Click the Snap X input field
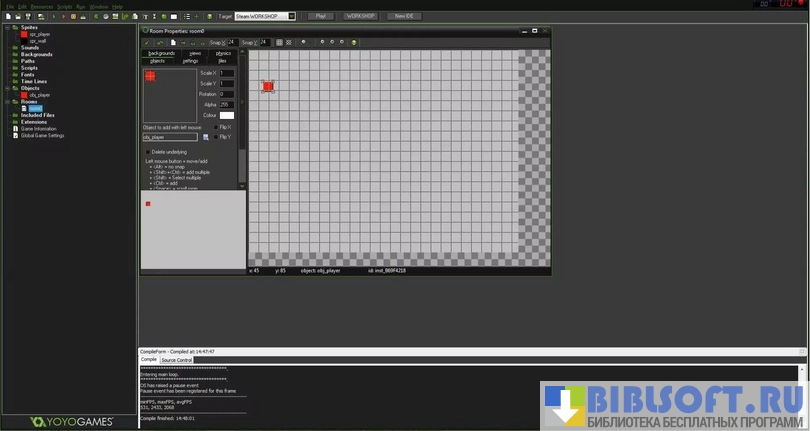 click(x=232, y=42)
